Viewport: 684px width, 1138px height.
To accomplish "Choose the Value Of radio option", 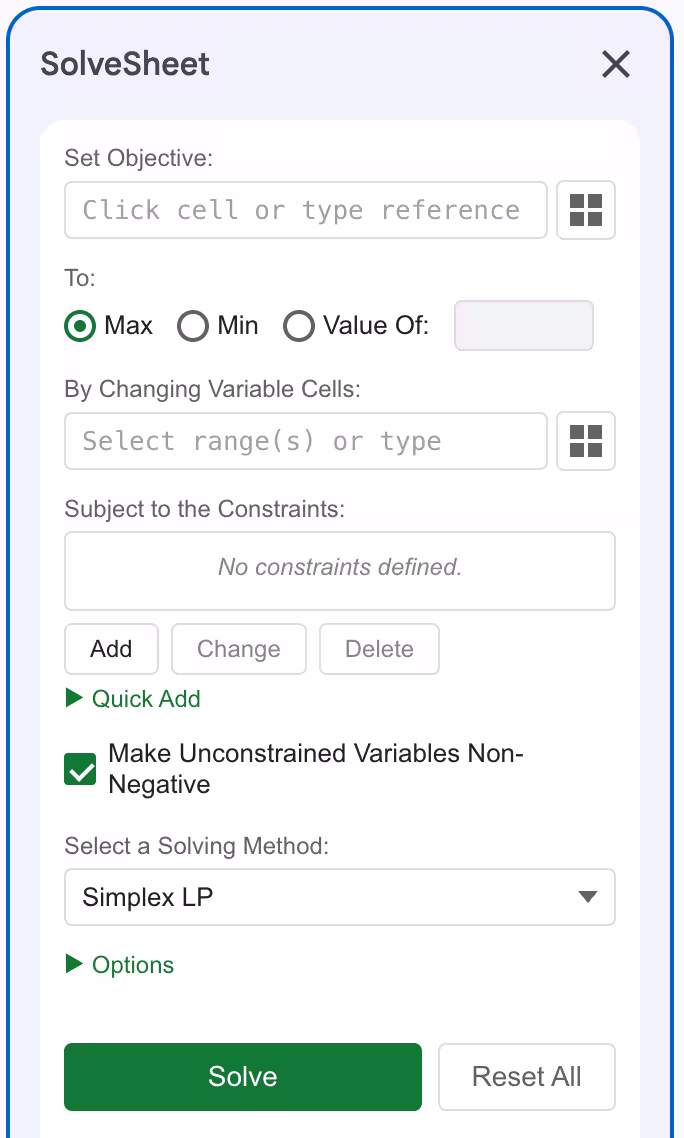I will (x=298, y=326).
